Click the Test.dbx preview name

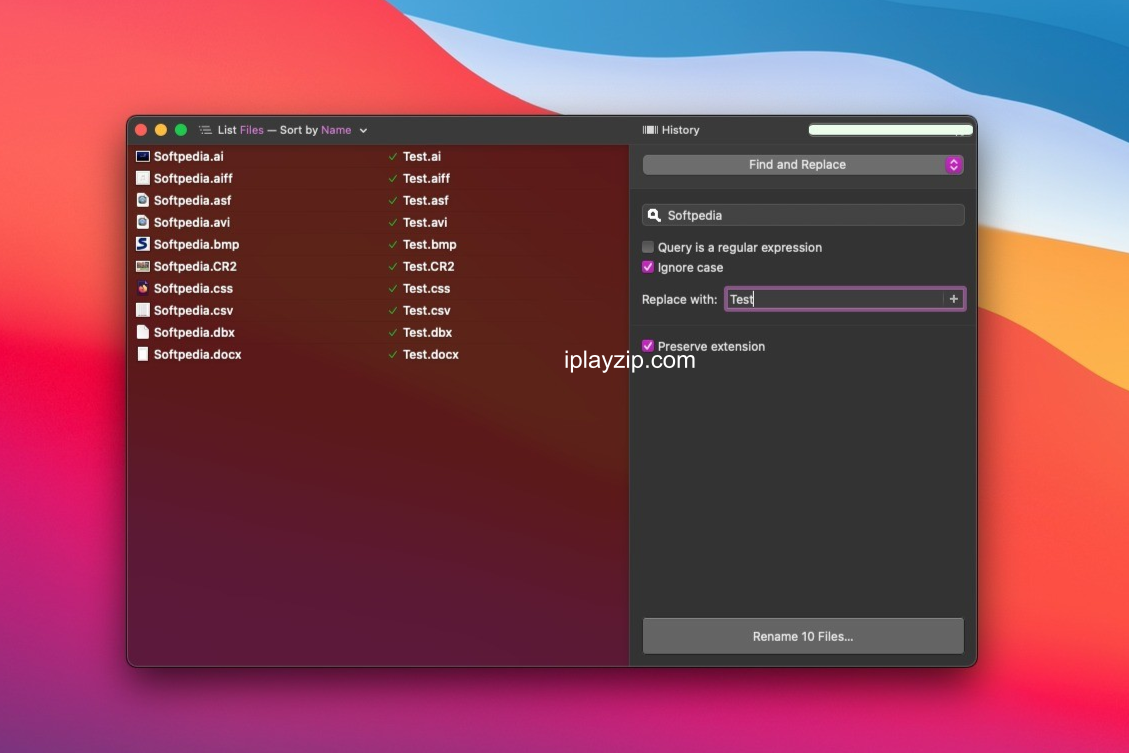(x=428, y=333)
